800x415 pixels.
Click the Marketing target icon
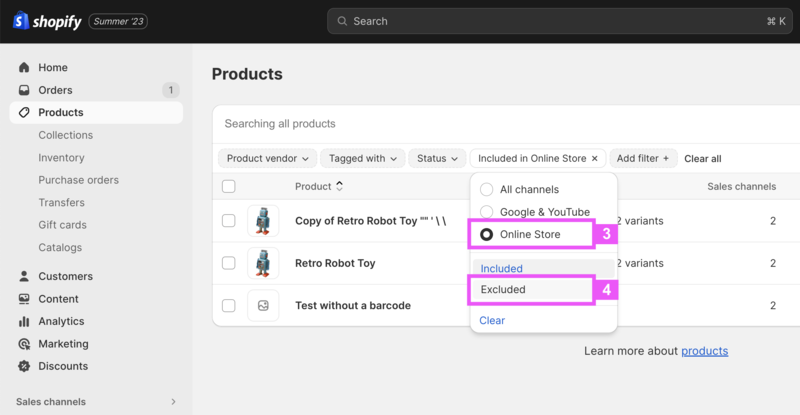coord(24,344)
